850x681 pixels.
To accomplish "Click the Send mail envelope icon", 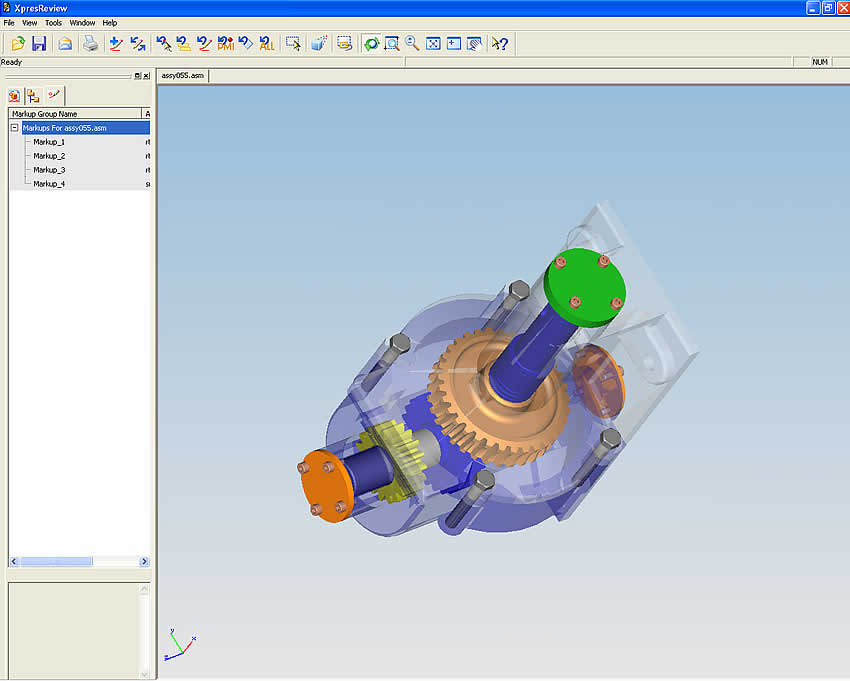I will coord(66,43).
